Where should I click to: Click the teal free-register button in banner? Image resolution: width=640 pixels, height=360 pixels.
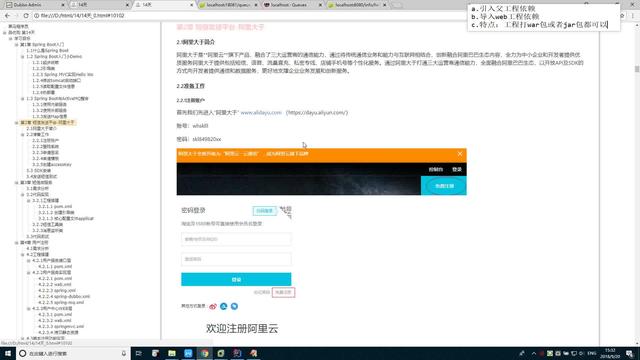[444, 186]
